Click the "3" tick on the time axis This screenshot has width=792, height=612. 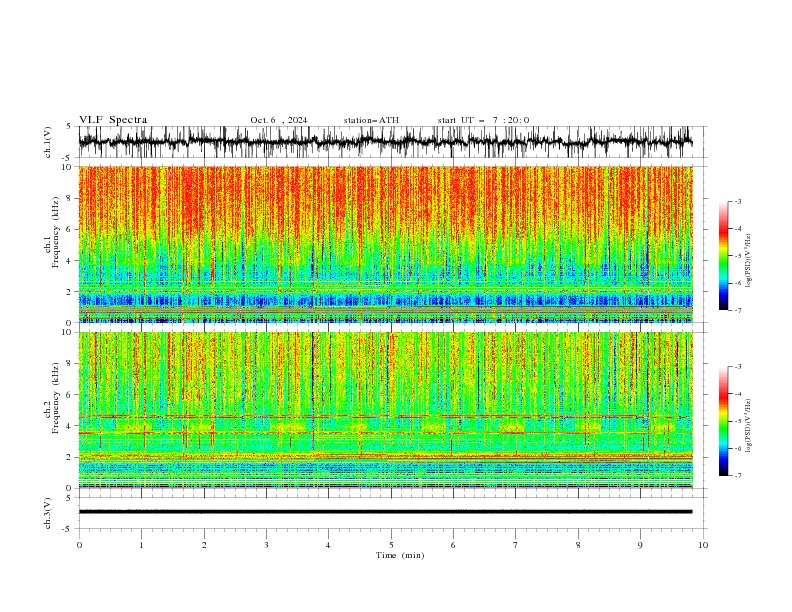tap(266, 545)
